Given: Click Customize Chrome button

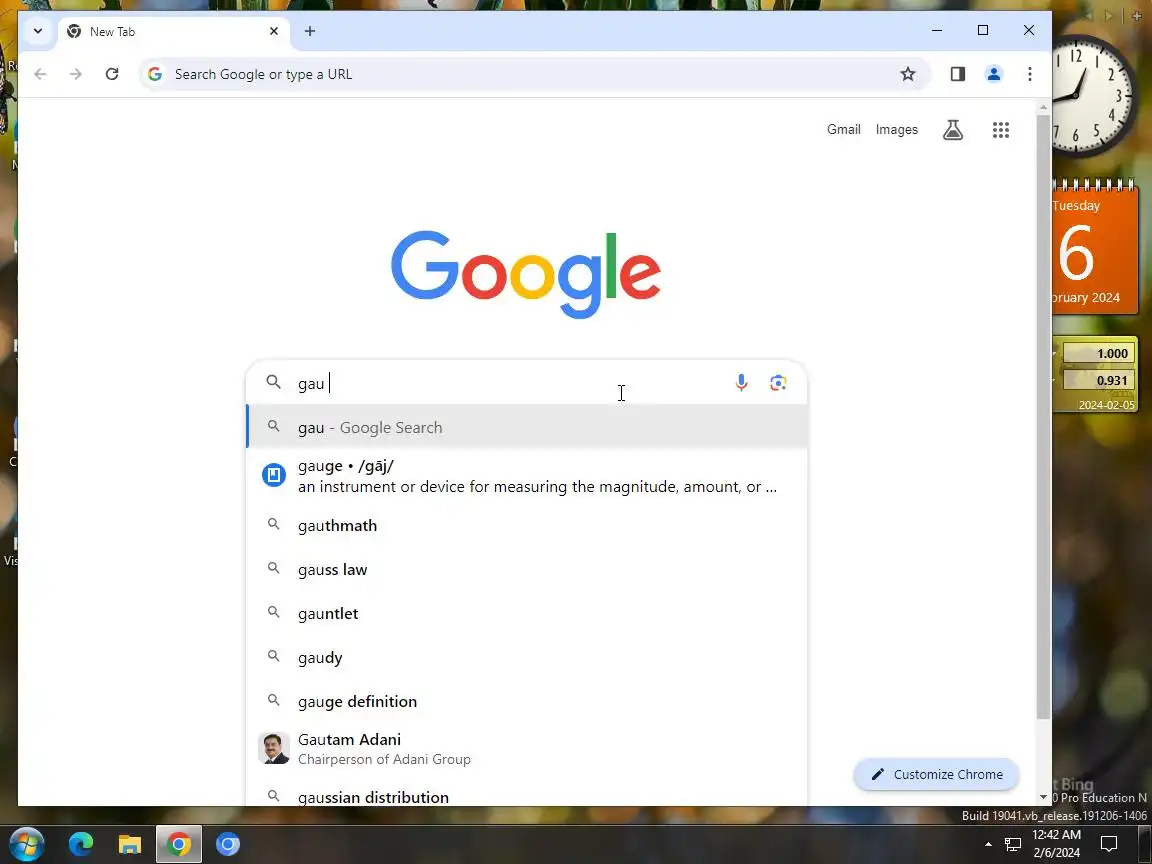Looking at the screenshot, I should [936, 774].
